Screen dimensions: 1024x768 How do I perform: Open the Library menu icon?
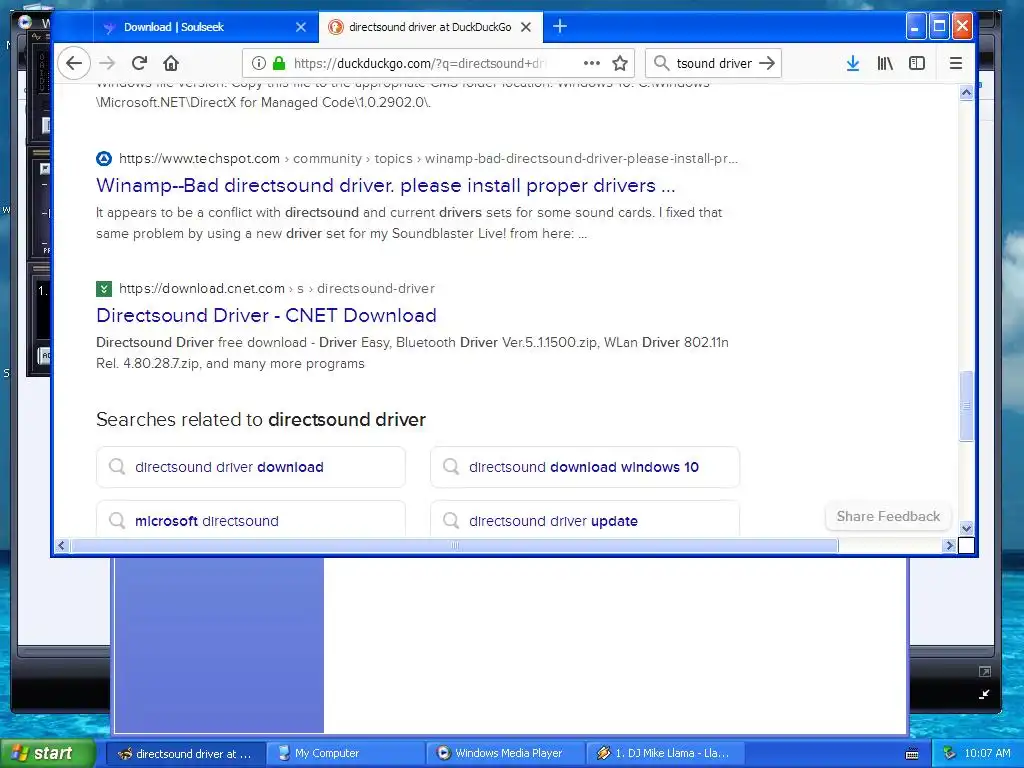click(x=885, y=63)
